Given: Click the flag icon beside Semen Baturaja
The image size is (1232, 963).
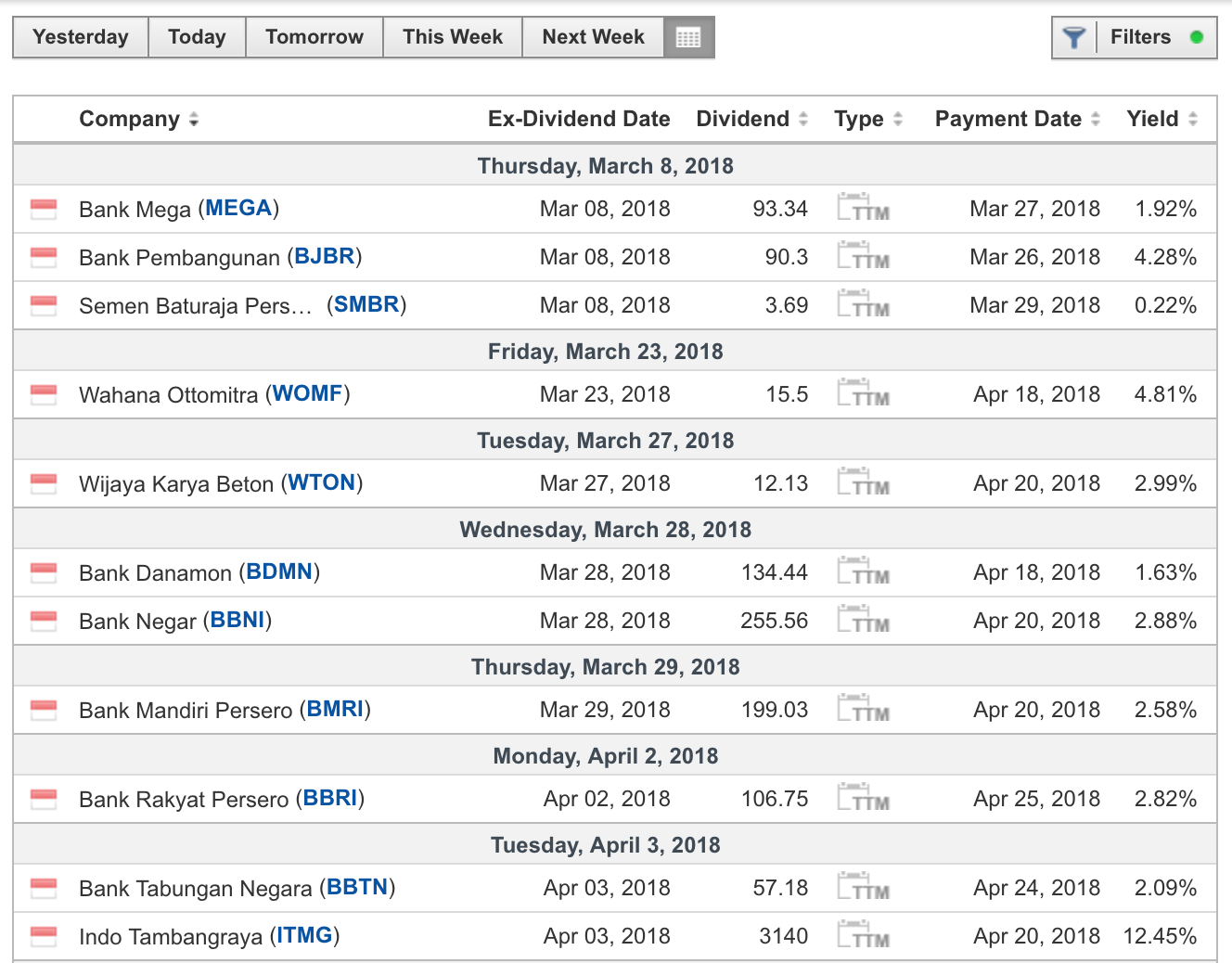Looking at the screenshot, I should tap(44, 305).
